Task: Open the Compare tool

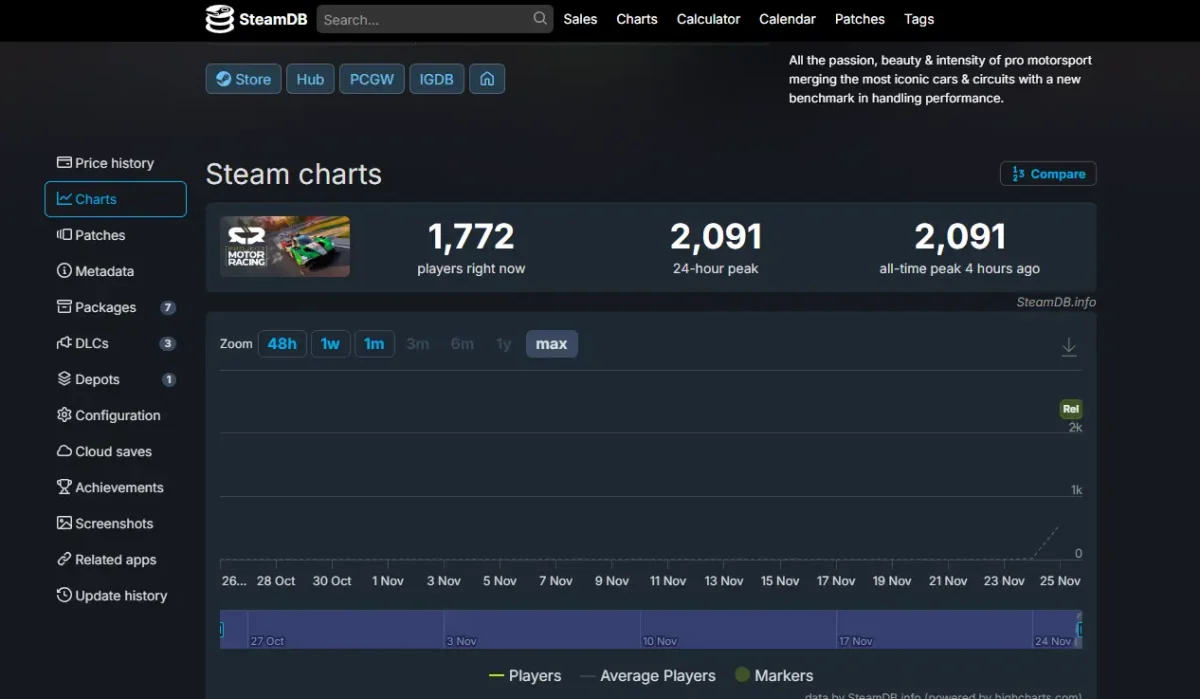Action: (x=1048, y=173)
